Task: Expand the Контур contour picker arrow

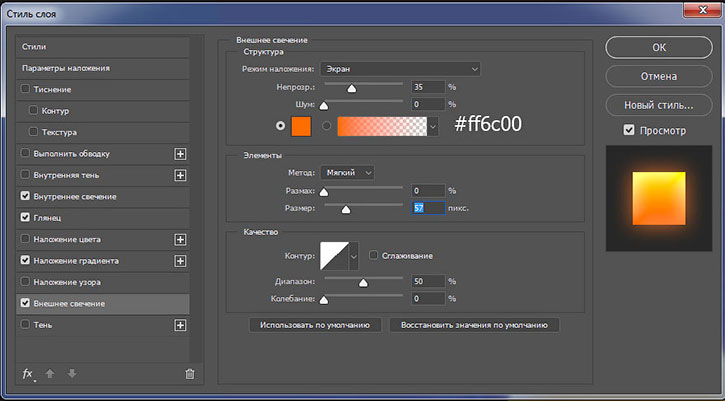Action: coord(354,256)
